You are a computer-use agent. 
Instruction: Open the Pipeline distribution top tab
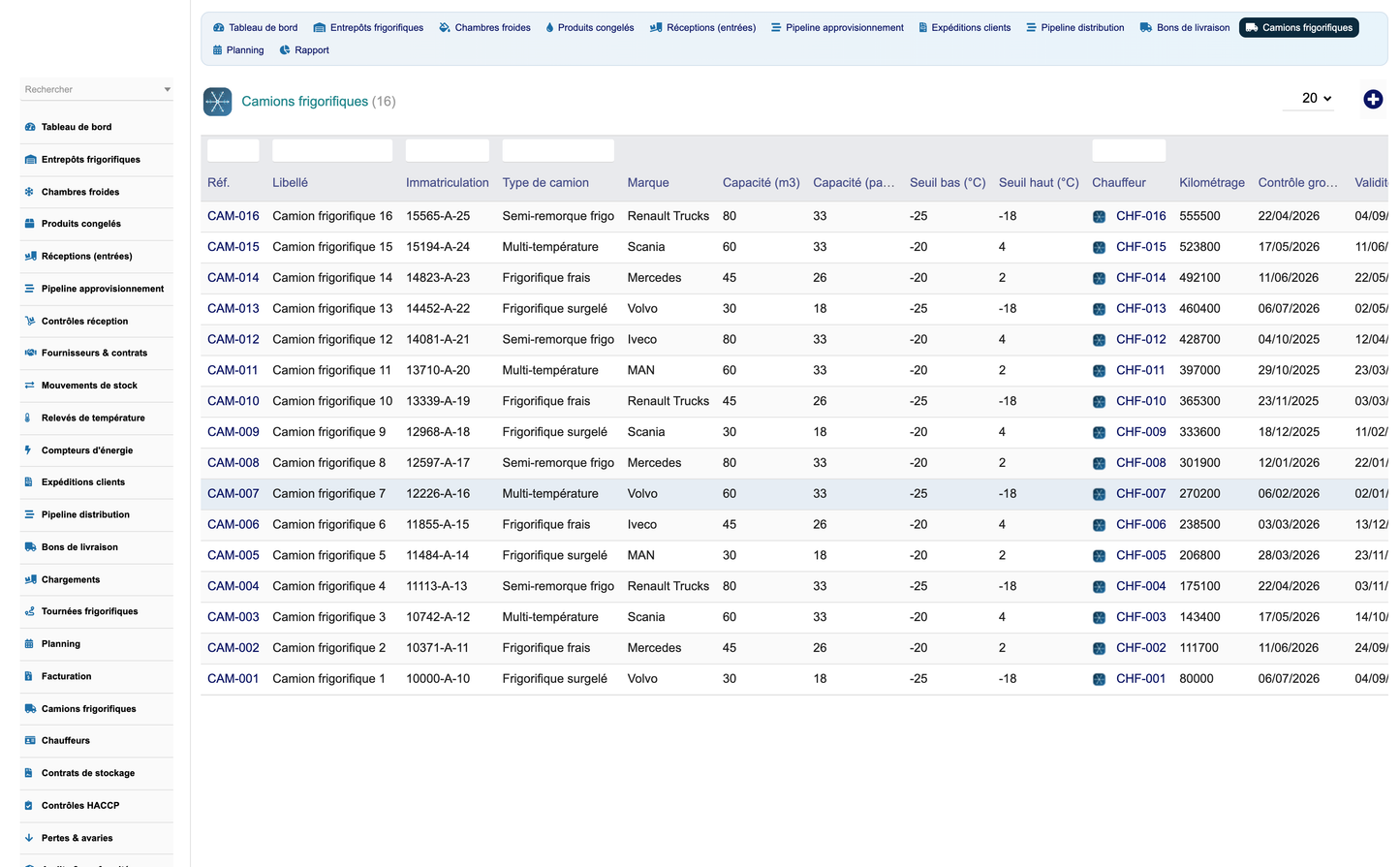[x=1074, y=28]
